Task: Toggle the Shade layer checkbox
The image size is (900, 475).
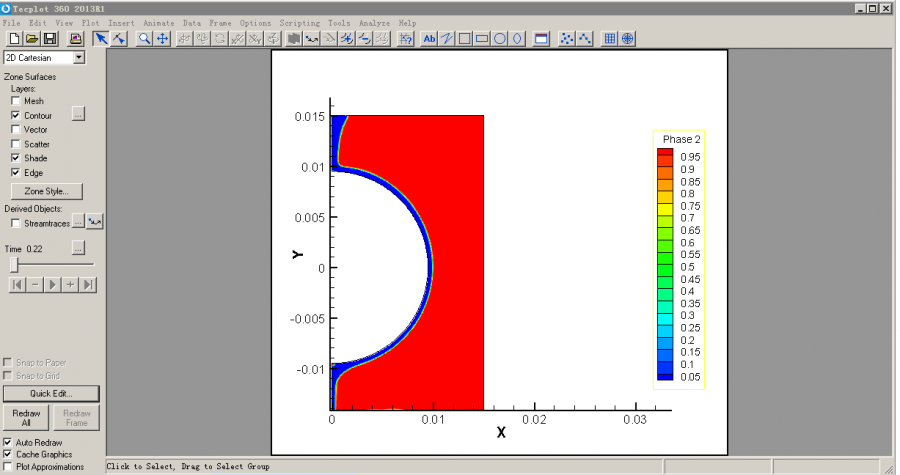Action: [x=16, y=158]
